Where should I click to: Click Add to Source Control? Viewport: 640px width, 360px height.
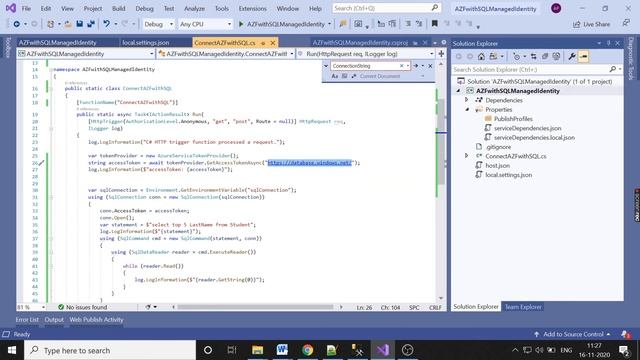(x=573, y=334)
